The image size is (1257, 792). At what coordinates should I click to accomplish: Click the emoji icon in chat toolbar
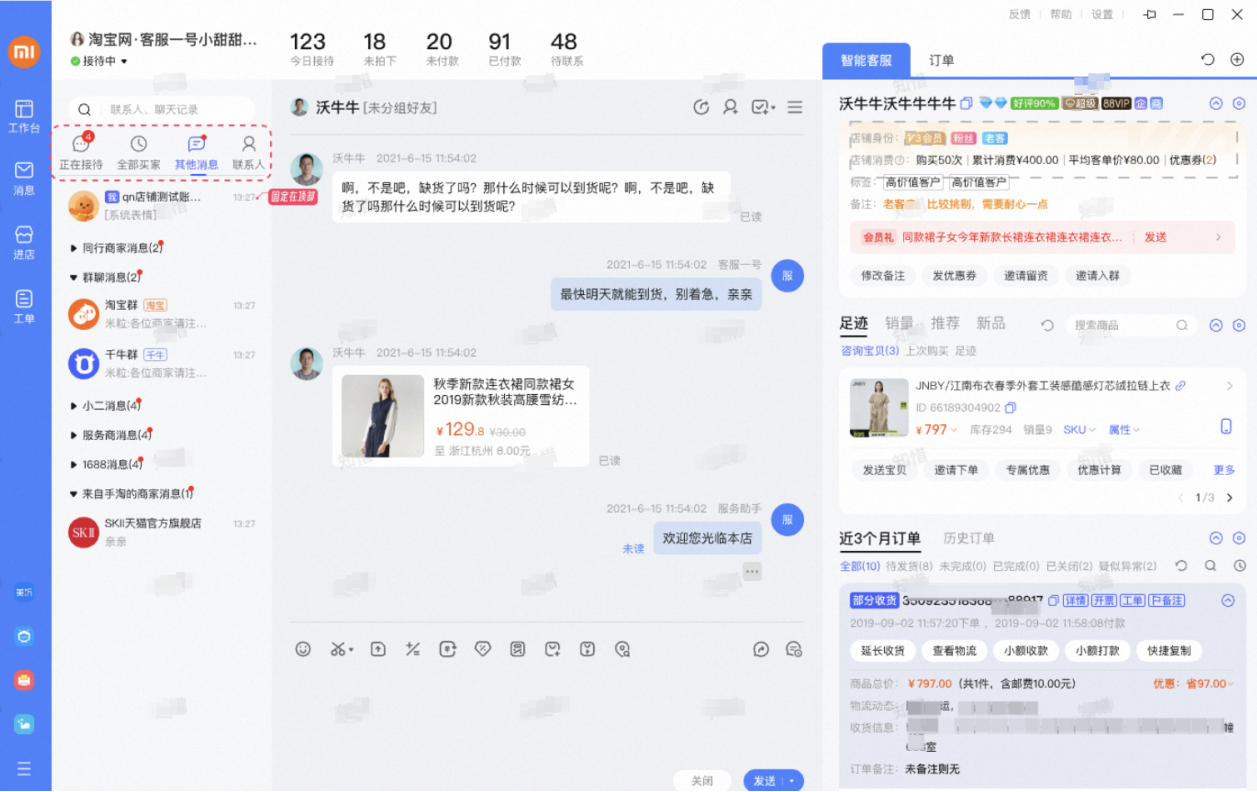[x=303, y=649]
